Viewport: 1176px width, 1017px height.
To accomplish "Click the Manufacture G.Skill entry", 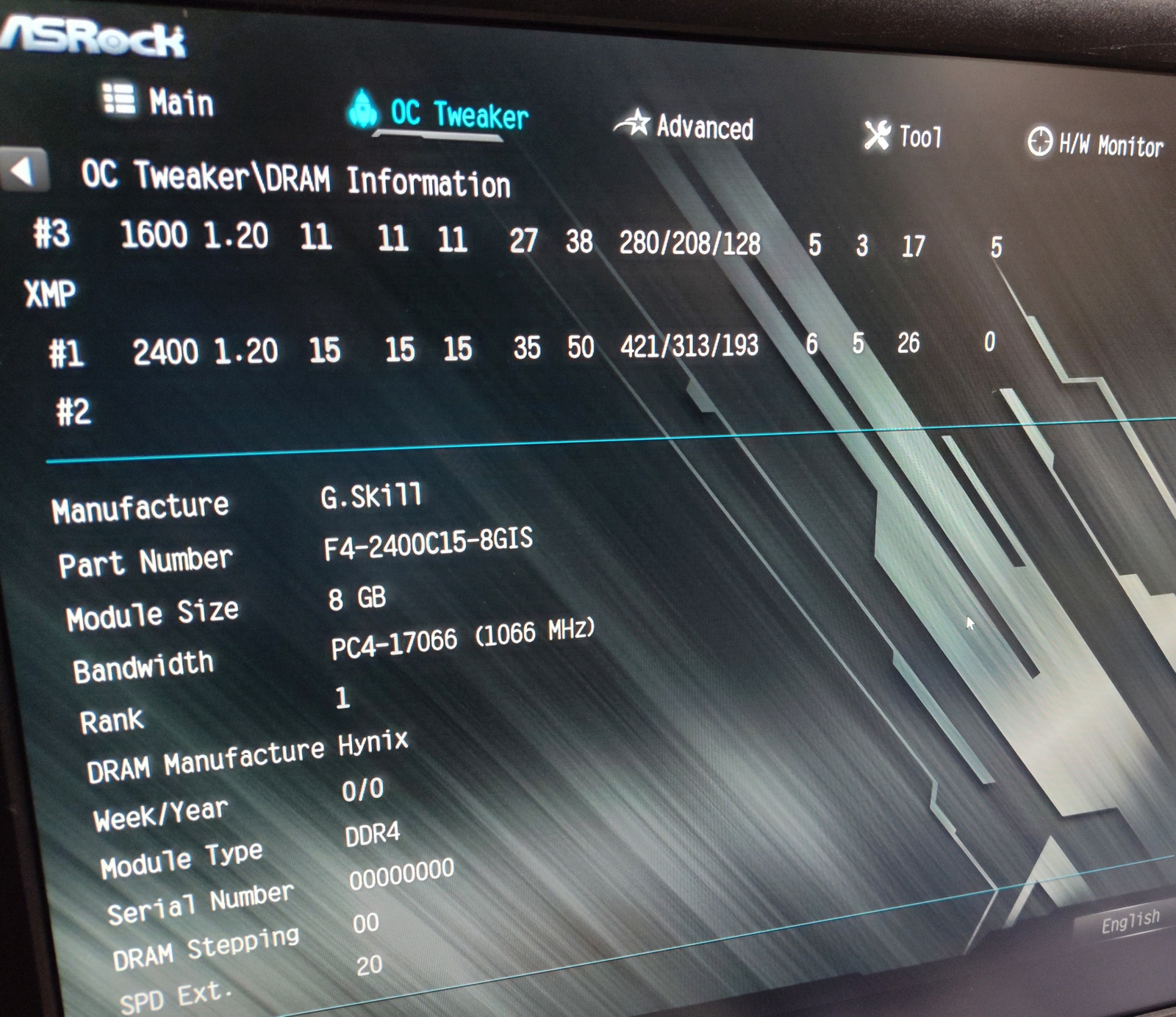I will coord(235,502).
